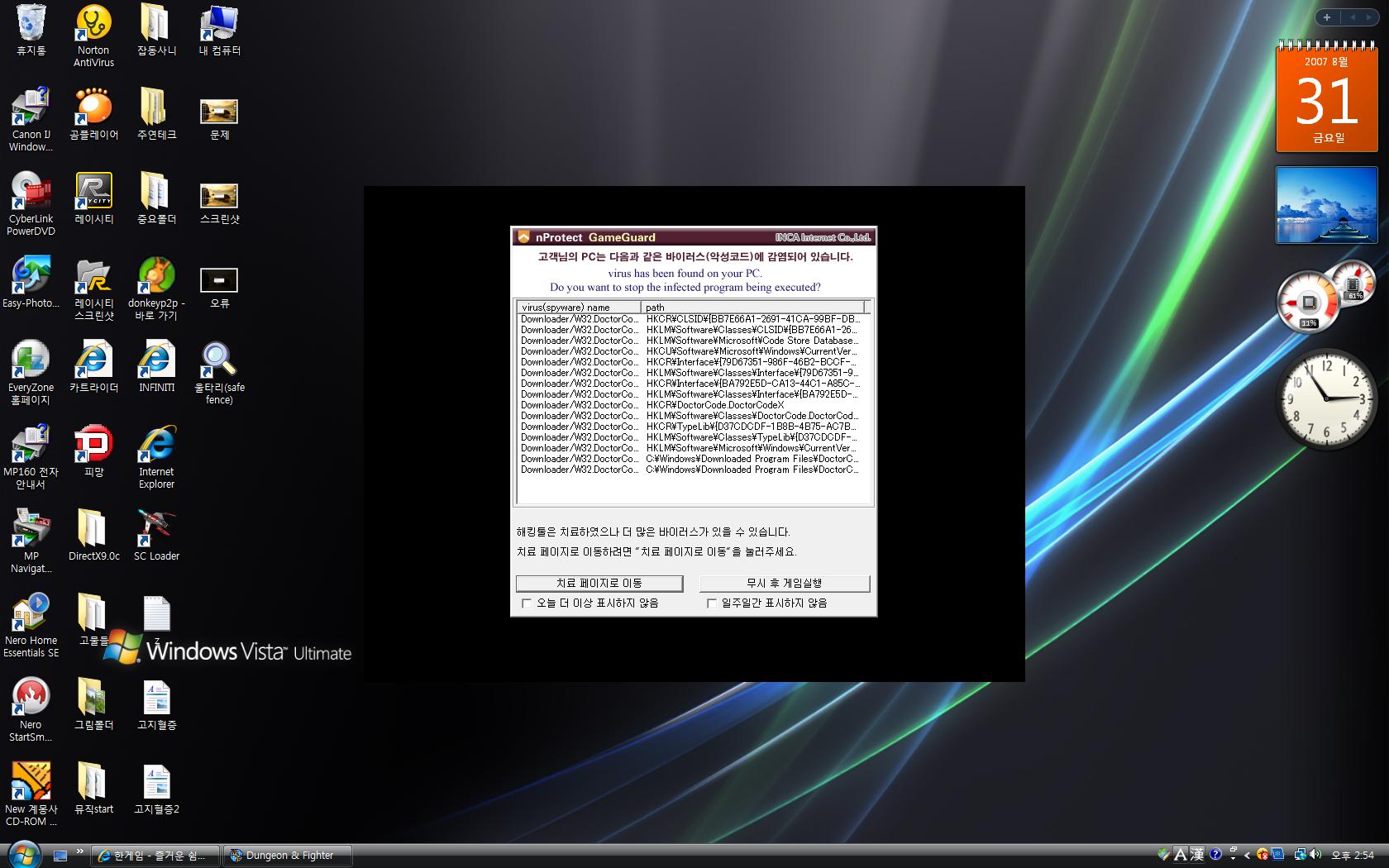Open the 피망 shortcut
1389x868 pixels.
coord(93,451)
